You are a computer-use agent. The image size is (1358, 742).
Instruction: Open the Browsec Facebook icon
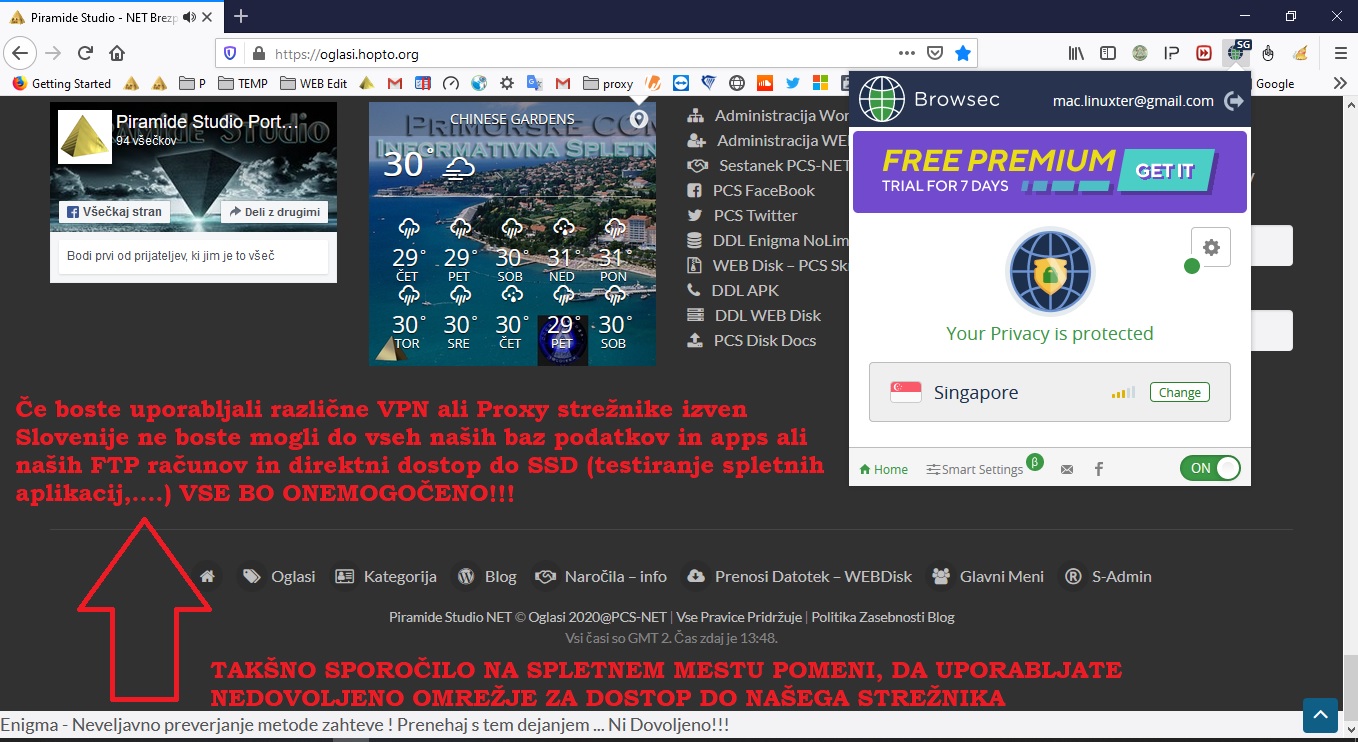[x=1099, y=469]
